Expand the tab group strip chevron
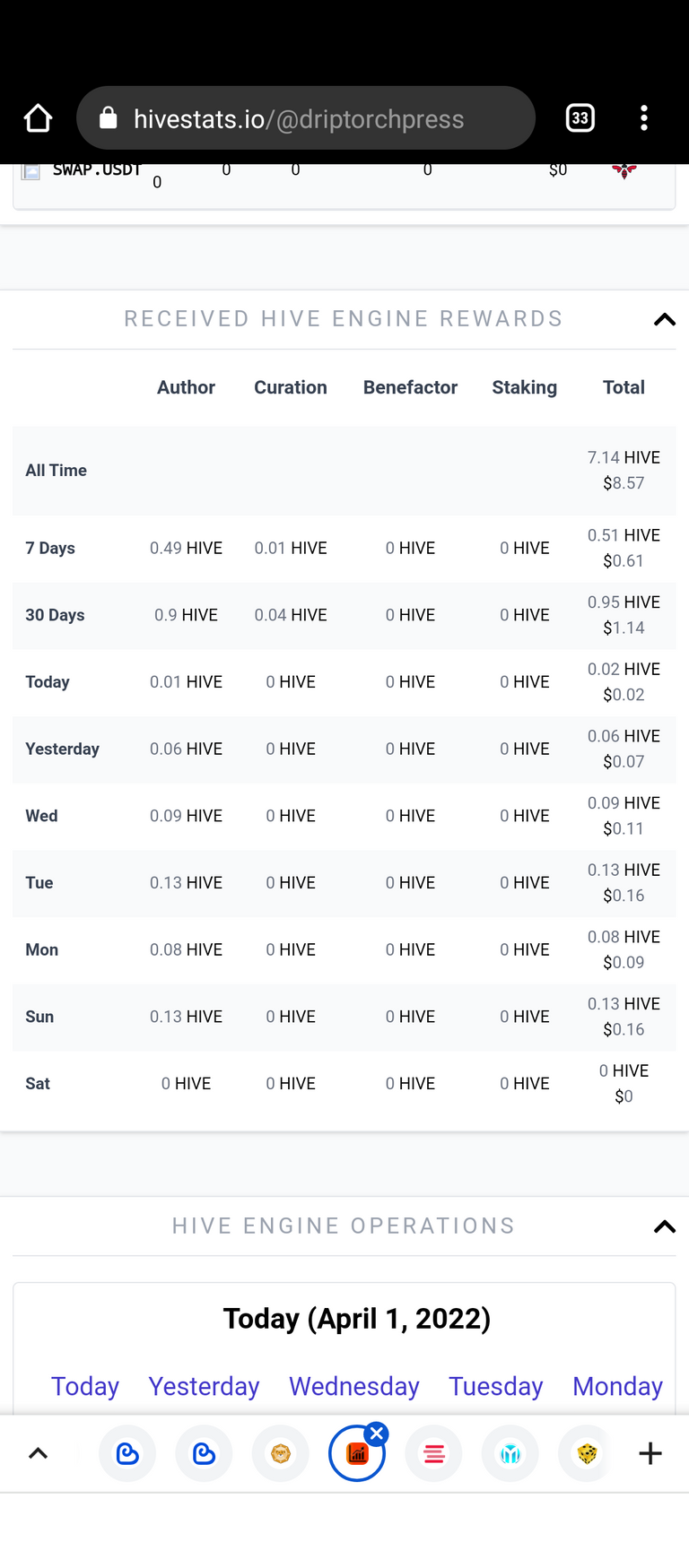Screen dimensions: 689x1568 click(38, 1453)
